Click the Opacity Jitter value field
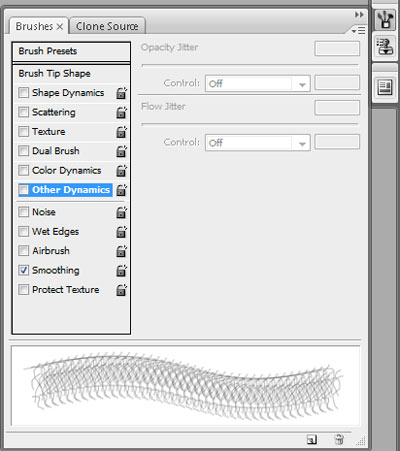Screen dimensions: 400x451 337,49
